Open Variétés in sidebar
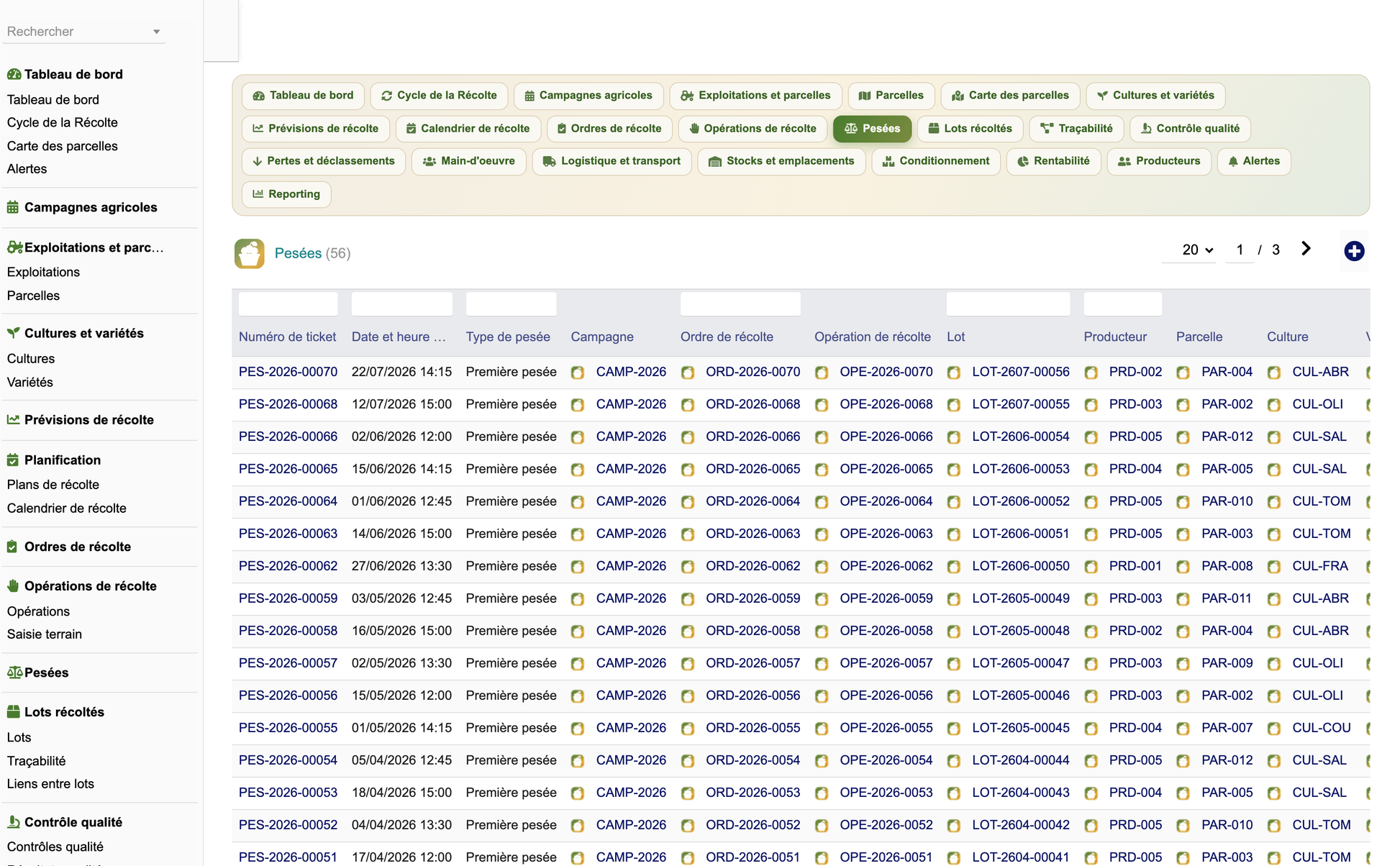 (30, 382)
